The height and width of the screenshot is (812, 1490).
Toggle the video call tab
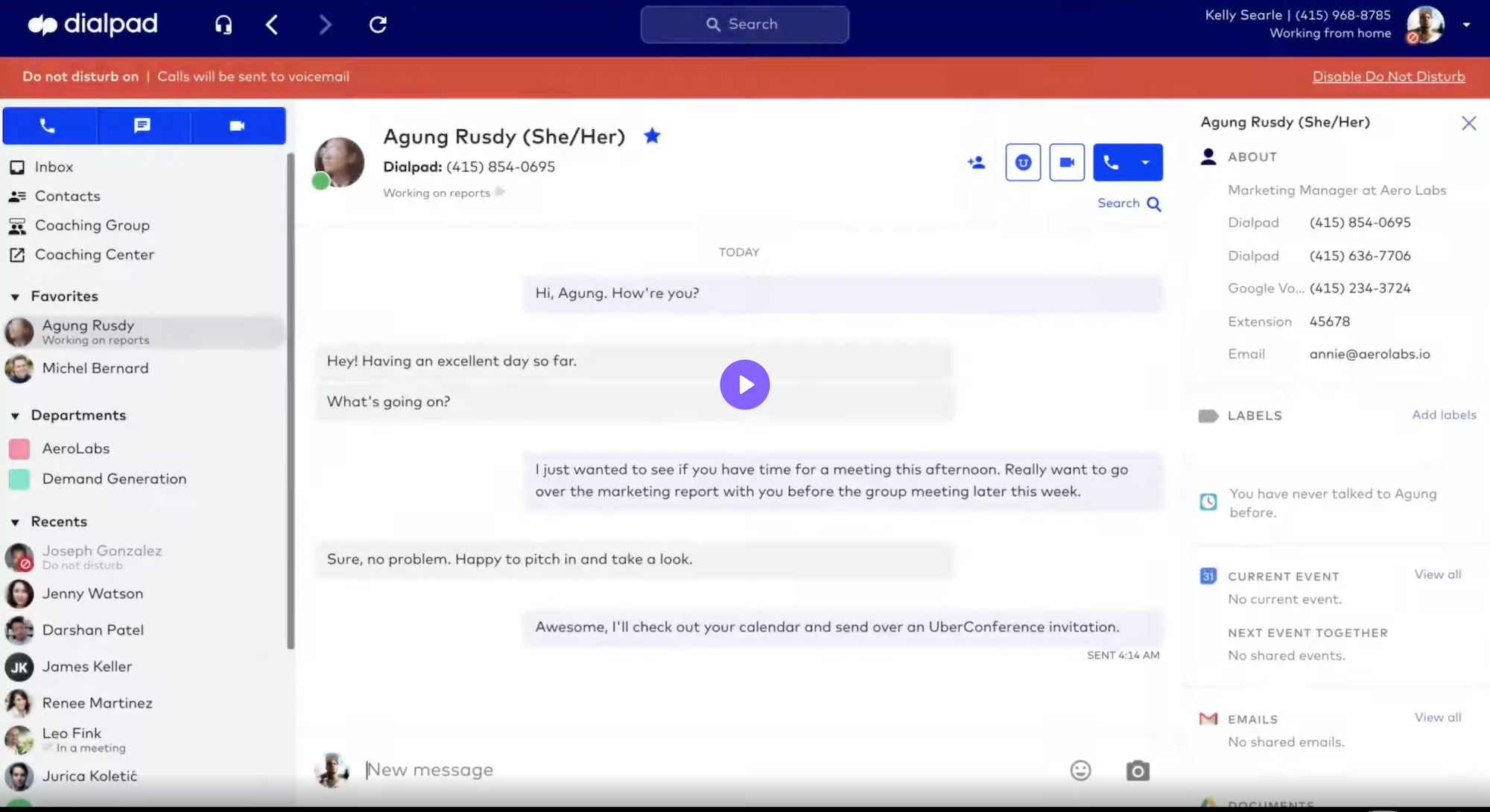click(x=237, y=124)
